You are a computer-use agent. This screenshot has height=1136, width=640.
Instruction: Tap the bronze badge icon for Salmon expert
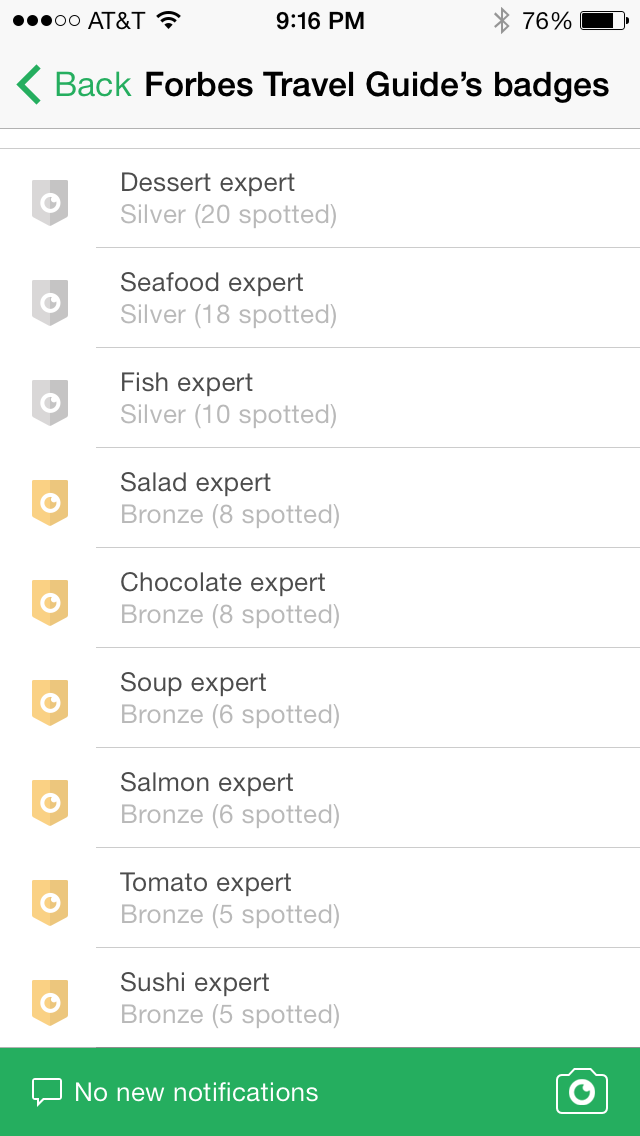(50, 802)
